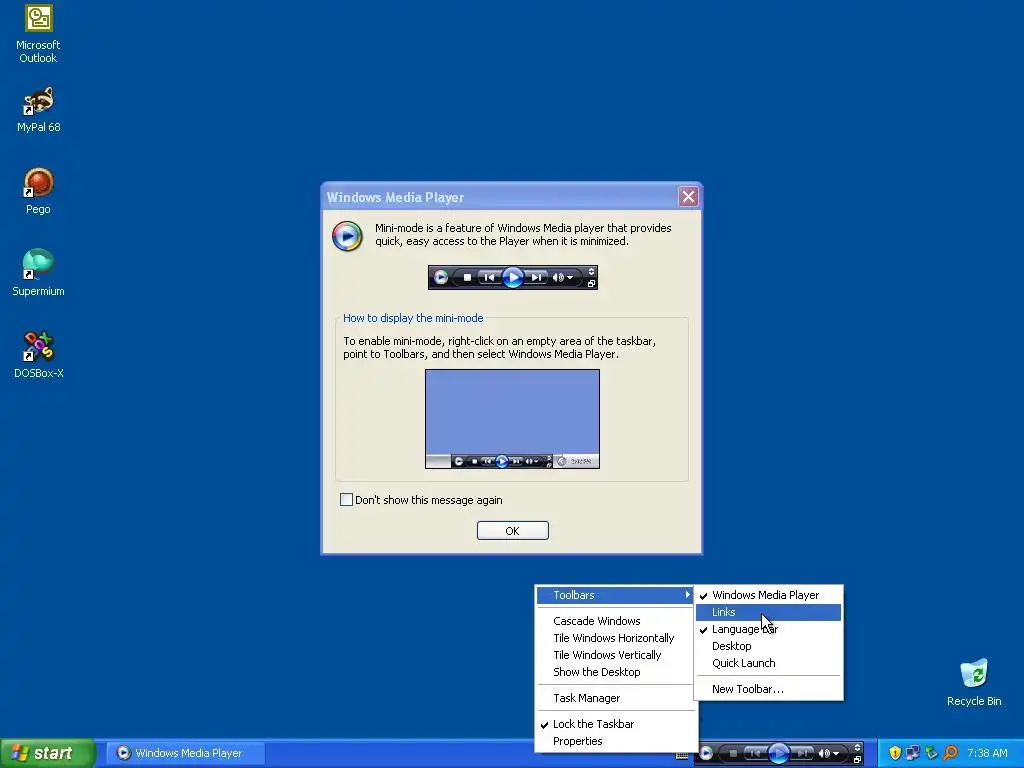Viewport: 1024px width, 768px height.
Task: Enable the Links toolbar
Action: [769, 612]
